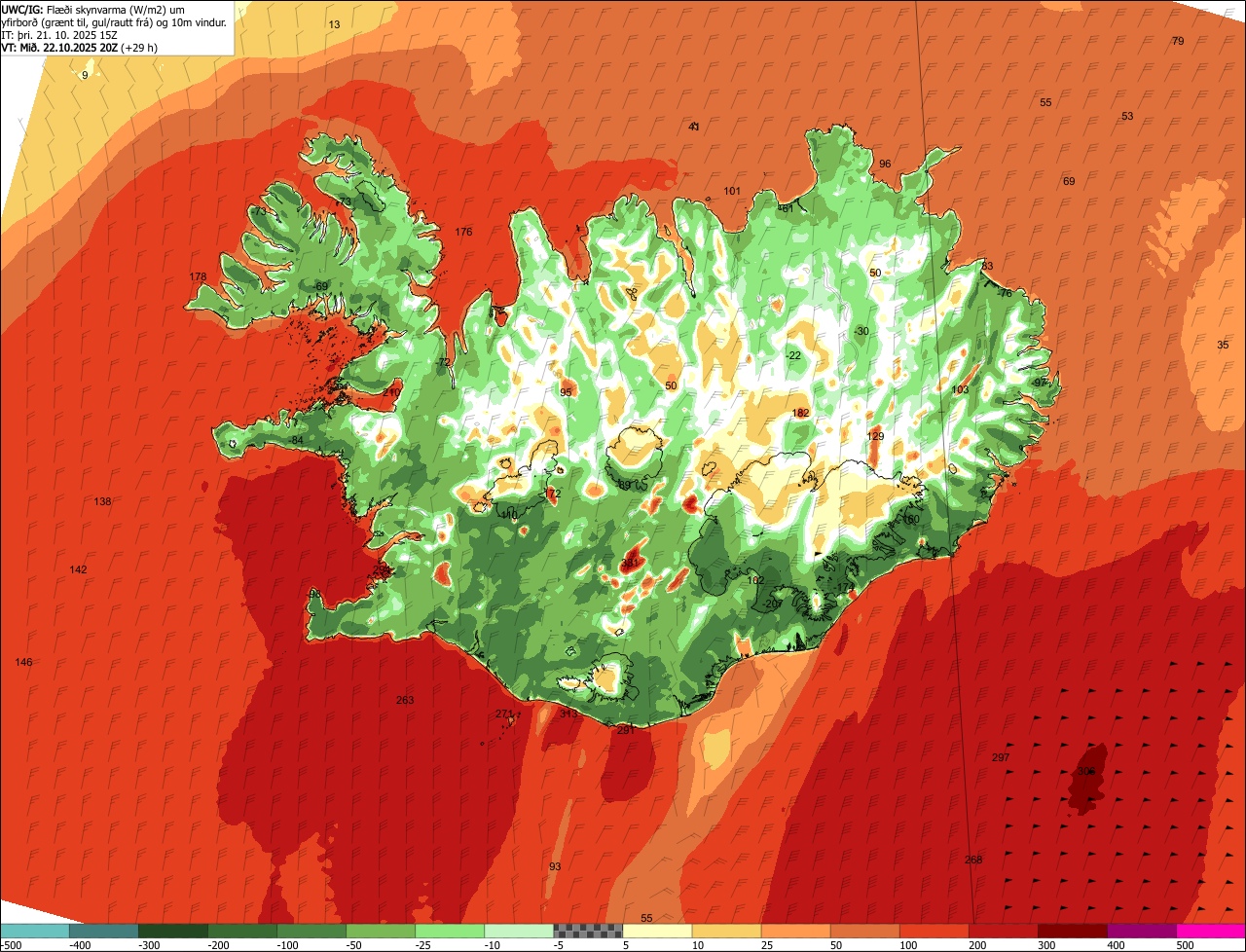
Task: Click the legend color between 400 and 500
Action: 1141,931
